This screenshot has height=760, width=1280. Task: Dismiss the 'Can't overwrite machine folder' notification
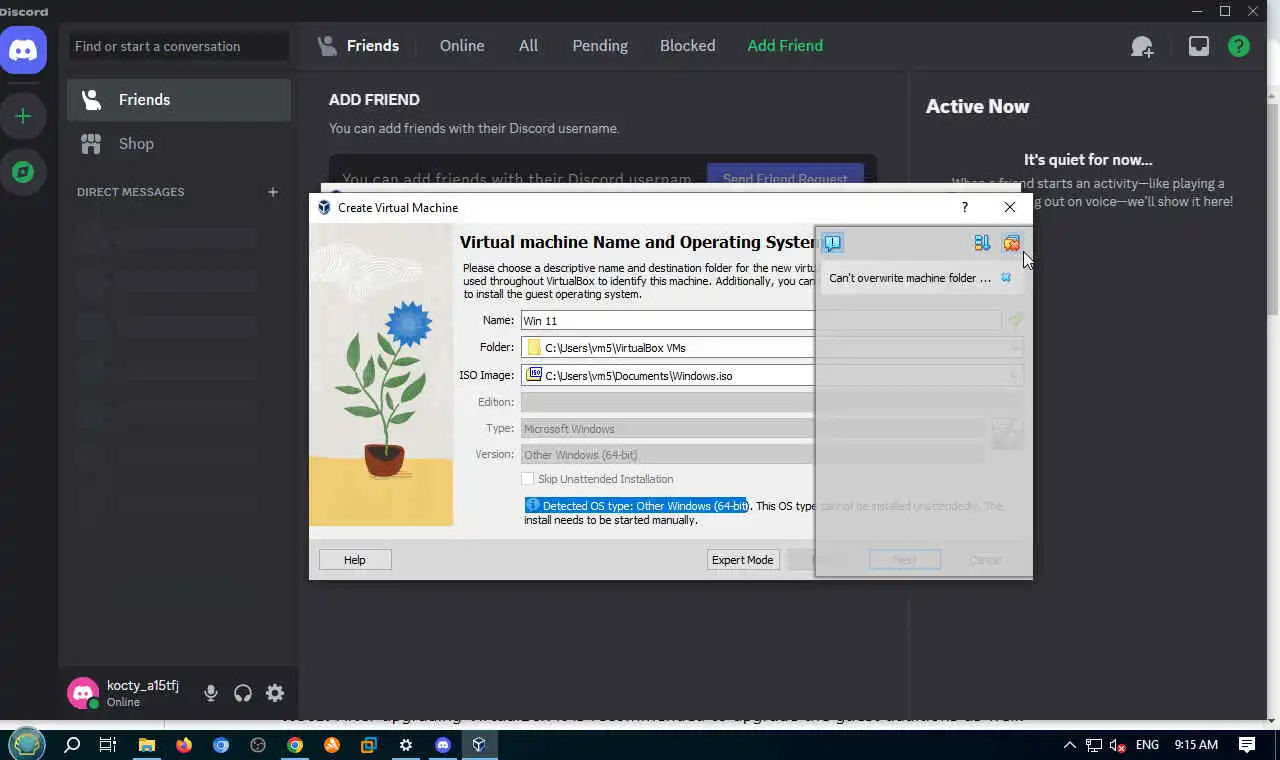(x=1006, y=278)
